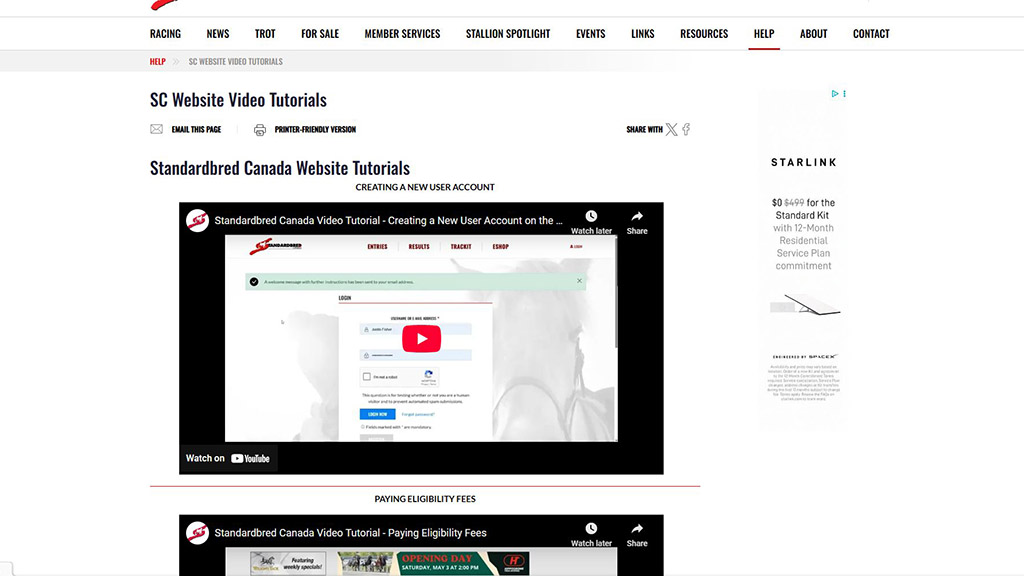Click Share on the Eligibility Fees video
The width and height of the screenshot is (1024, 576).
tap(637, 534)
